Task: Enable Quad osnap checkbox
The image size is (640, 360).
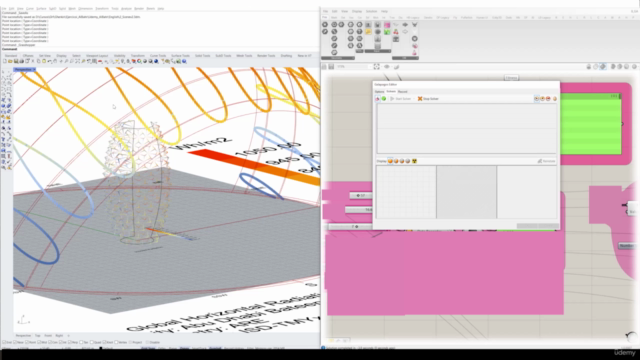Action: tap(91, 342)
